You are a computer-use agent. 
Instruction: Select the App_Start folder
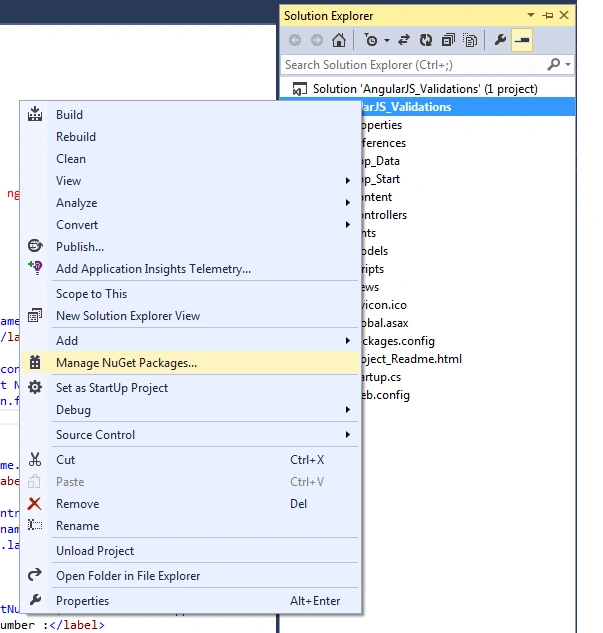(381, 179)
